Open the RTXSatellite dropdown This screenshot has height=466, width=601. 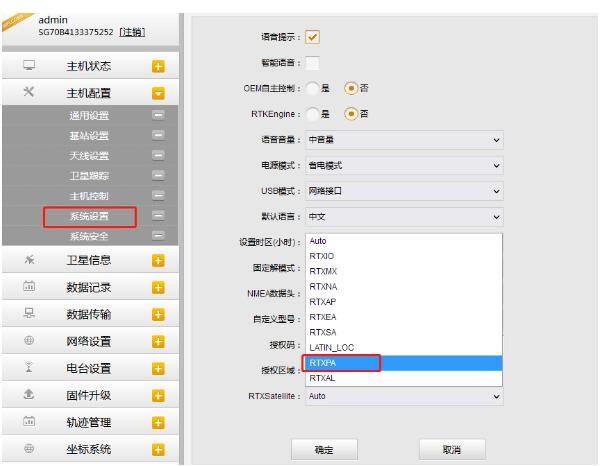[x=404, y=396]
